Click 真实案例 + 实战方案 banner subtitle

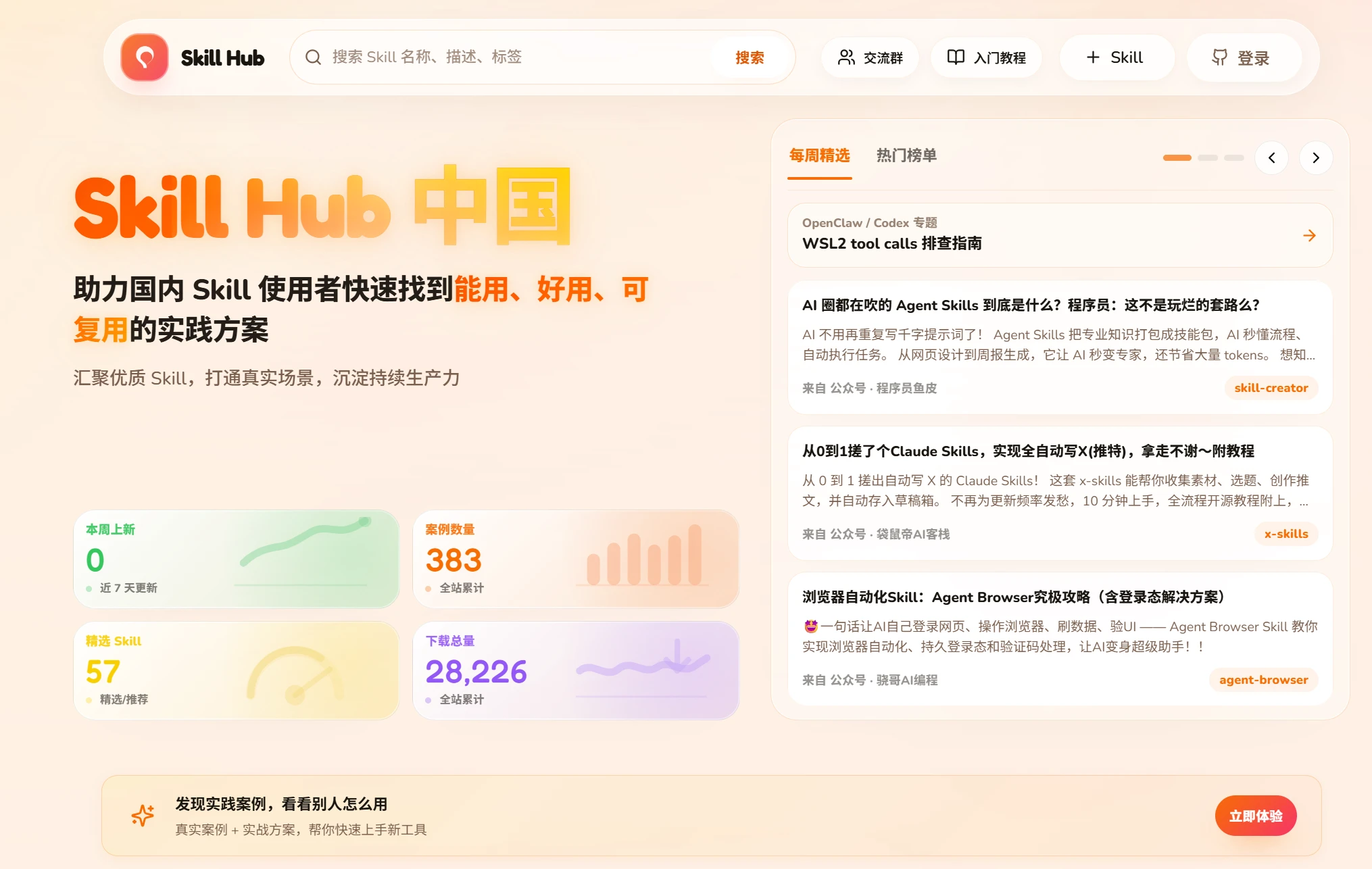(x=301, y=830)
